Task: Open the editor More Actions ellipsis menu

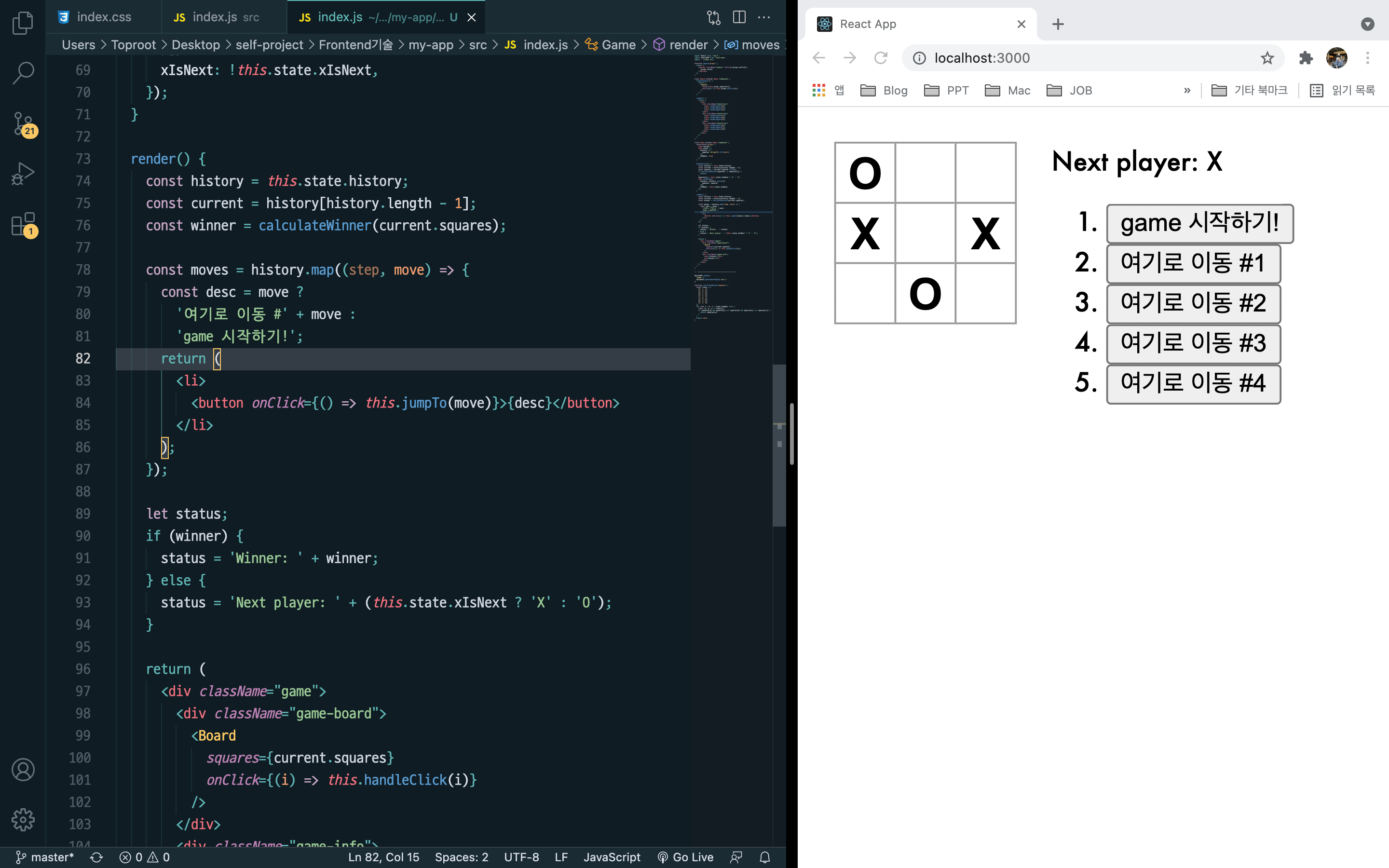Action: pyautogui.click(x=764, y=17)
